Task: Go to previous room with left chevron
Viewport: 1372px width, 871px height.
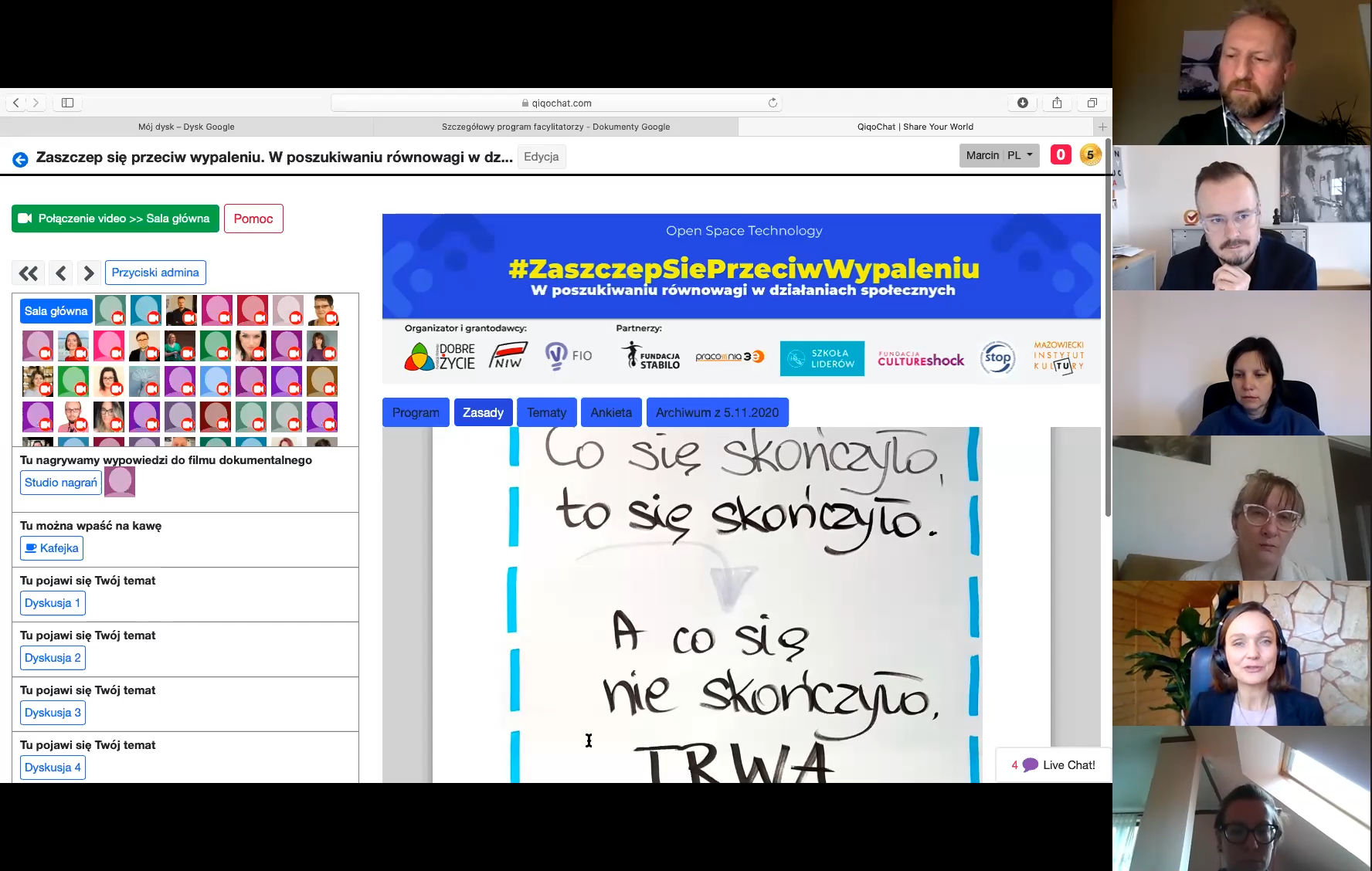Action: coord(61,273)
